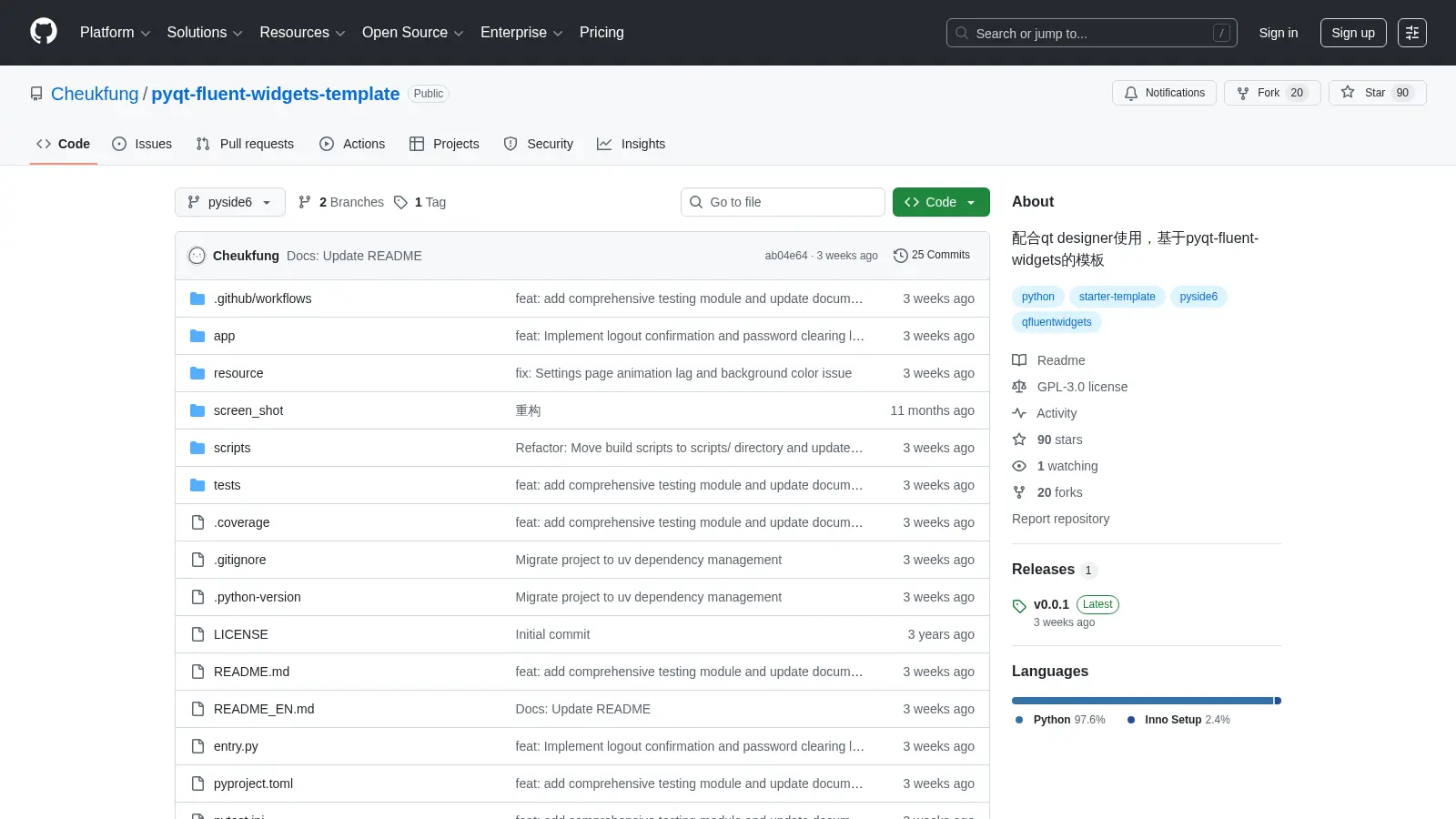This screenshot has width=1456, height=819.
Task: Click the Inno Setup 2.4% language entry
Action: click(1178, 720)
